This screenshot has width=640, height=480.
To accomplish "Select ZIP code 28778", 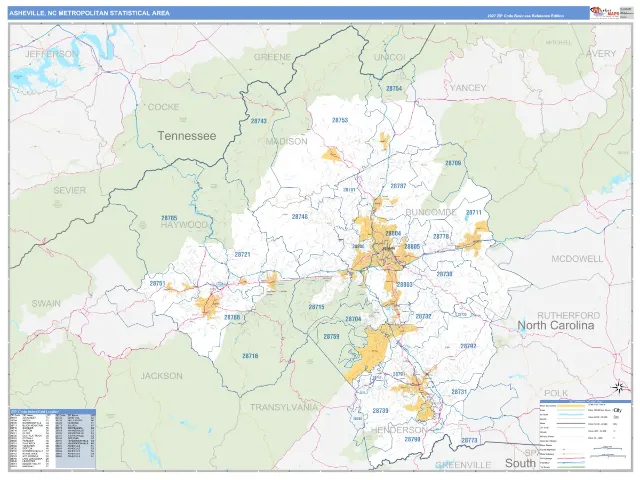I will tap(441, 236).
